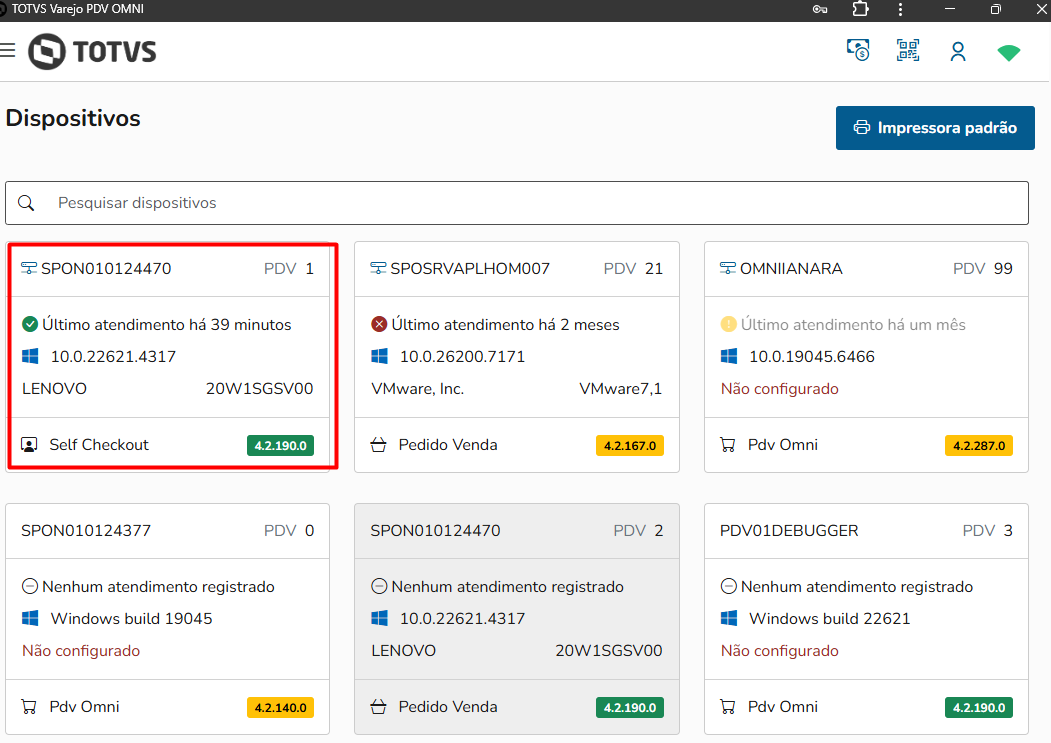The image size is (1051, 743).
Task: Click no-service status icon on PDV01DEBUGGER card
Action: click(x=728, y=587)
